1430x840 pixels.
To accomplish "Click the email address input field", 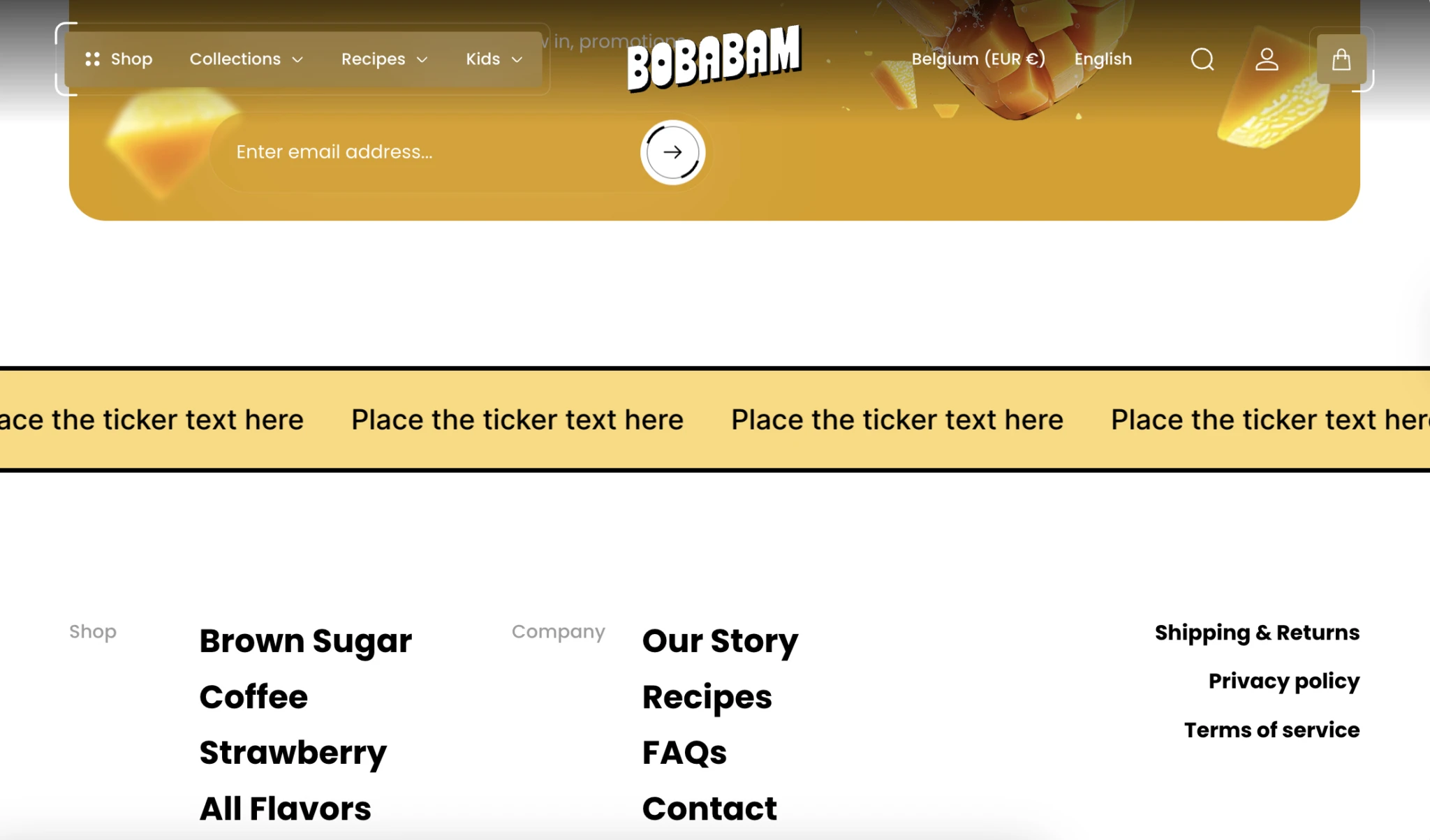I will pyautogui.click(x=426, y=152).
